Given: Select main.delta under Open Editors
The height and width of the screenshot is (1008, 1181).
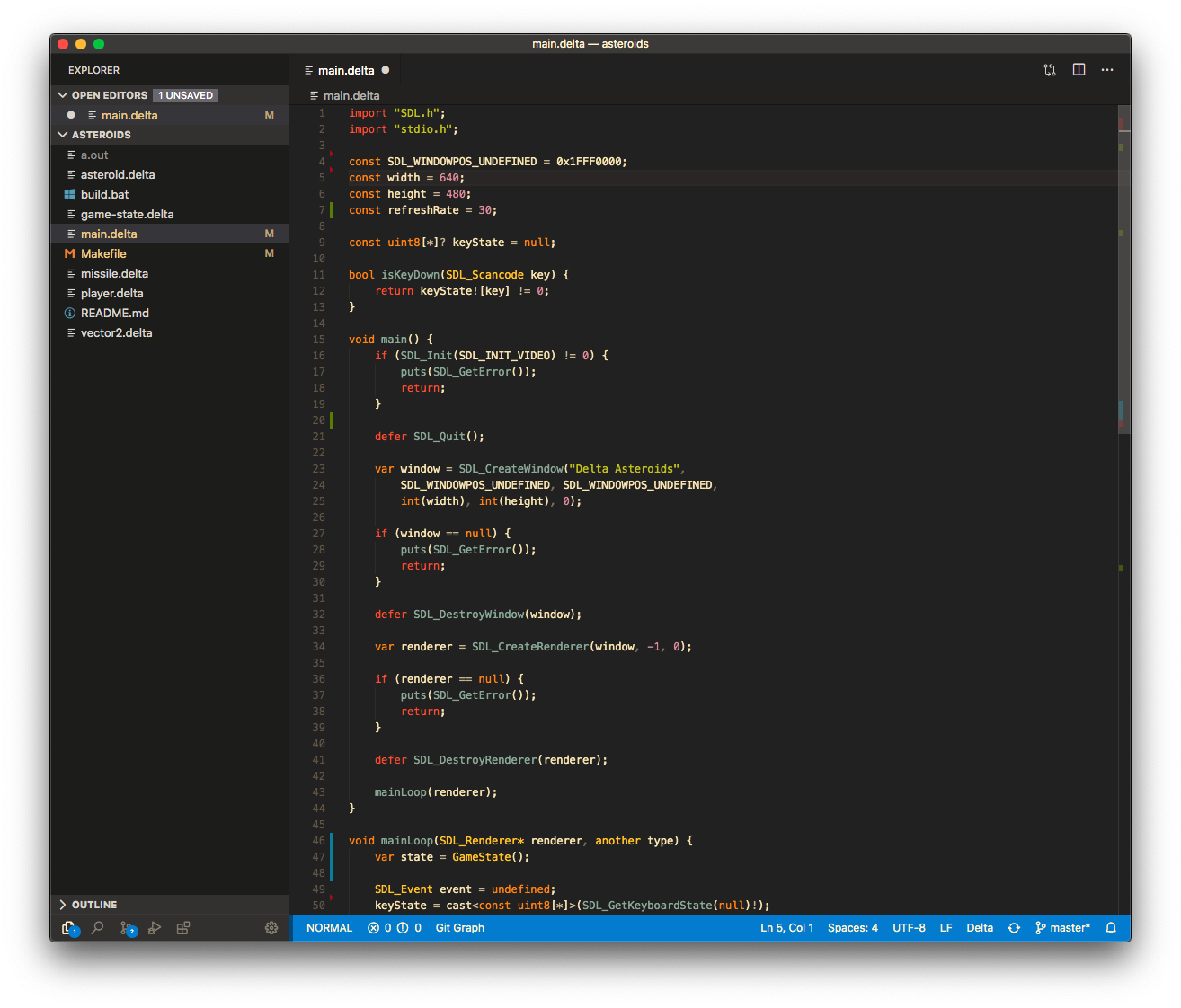Looking at the screenshot, I should tap(170, 115).
